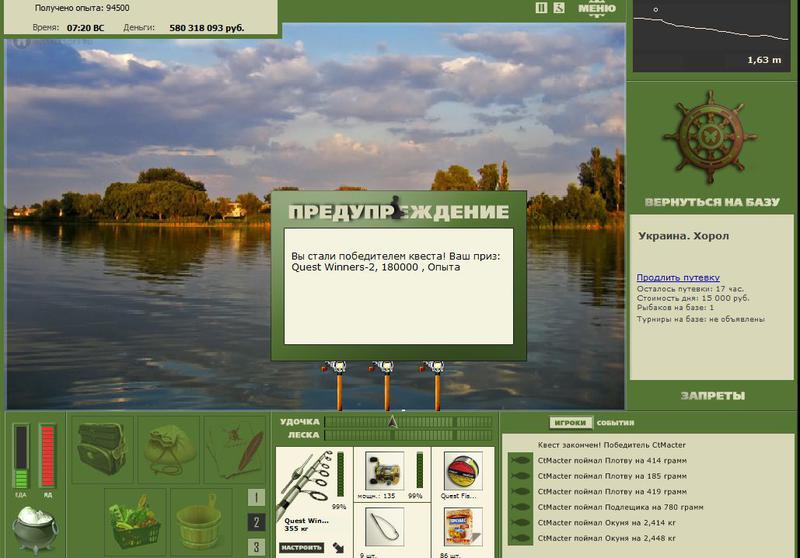This screenshot has height=558, width=800.
Task: Click the middle fishing rod on the water
Action: click(x=386, y=386)
